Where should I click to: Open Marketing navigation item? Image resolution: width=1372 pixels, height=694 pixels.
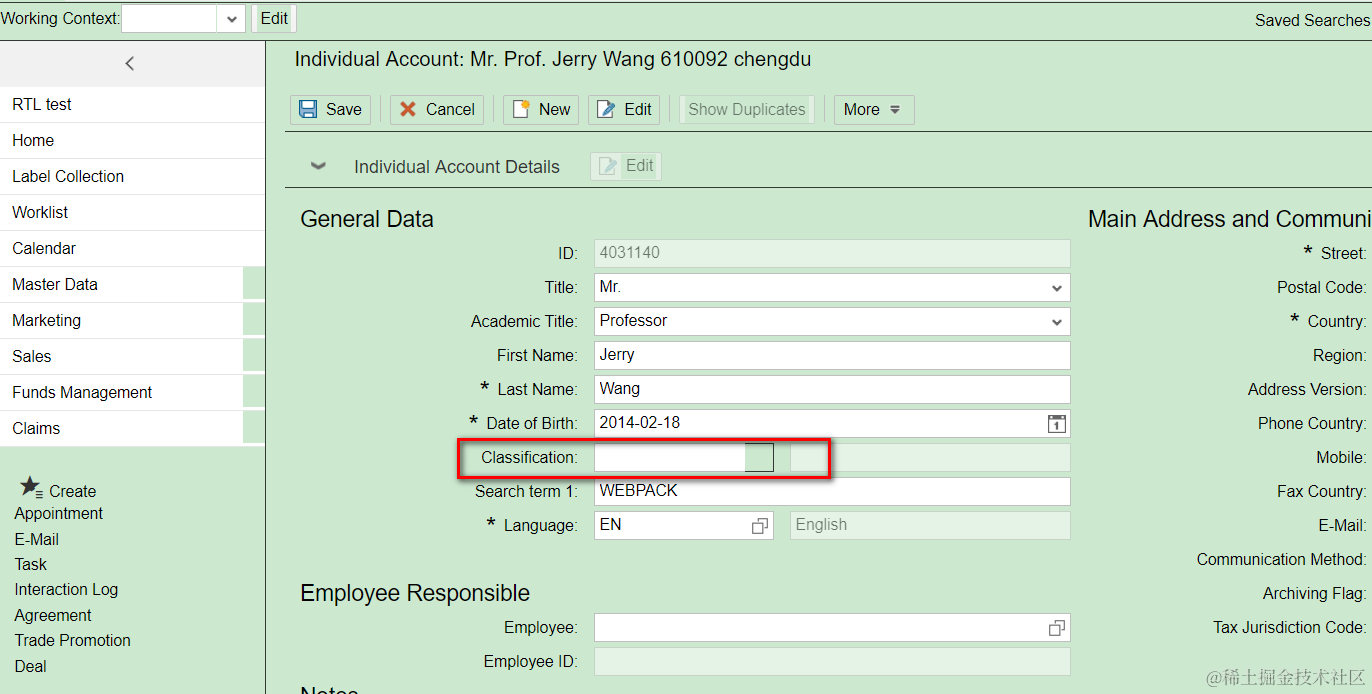[x=121, y=321]
